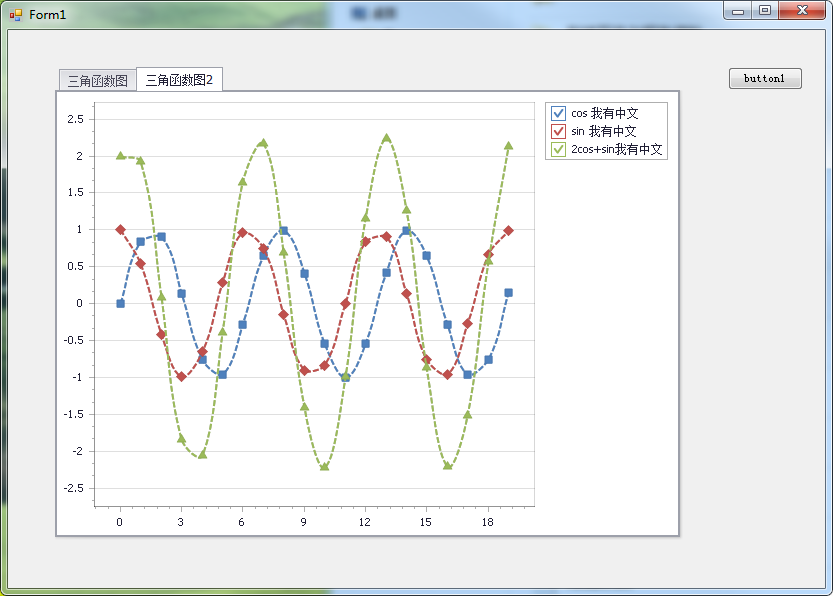Click the button1 button

pyautogui.click(x=765, y=79)
